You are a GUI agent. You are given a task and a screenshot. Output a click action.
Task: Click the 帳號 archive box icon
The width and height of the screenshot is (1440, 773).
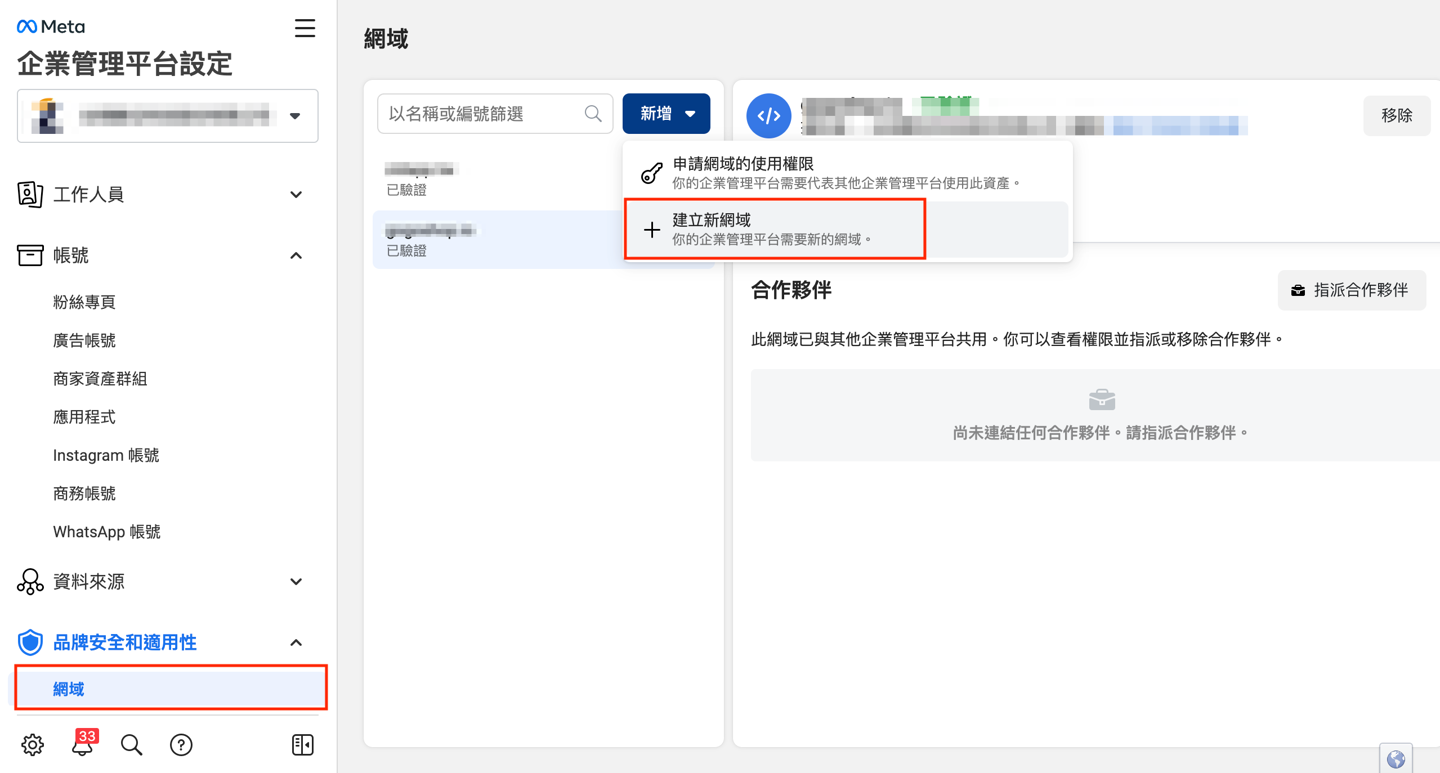click(30, 255)
